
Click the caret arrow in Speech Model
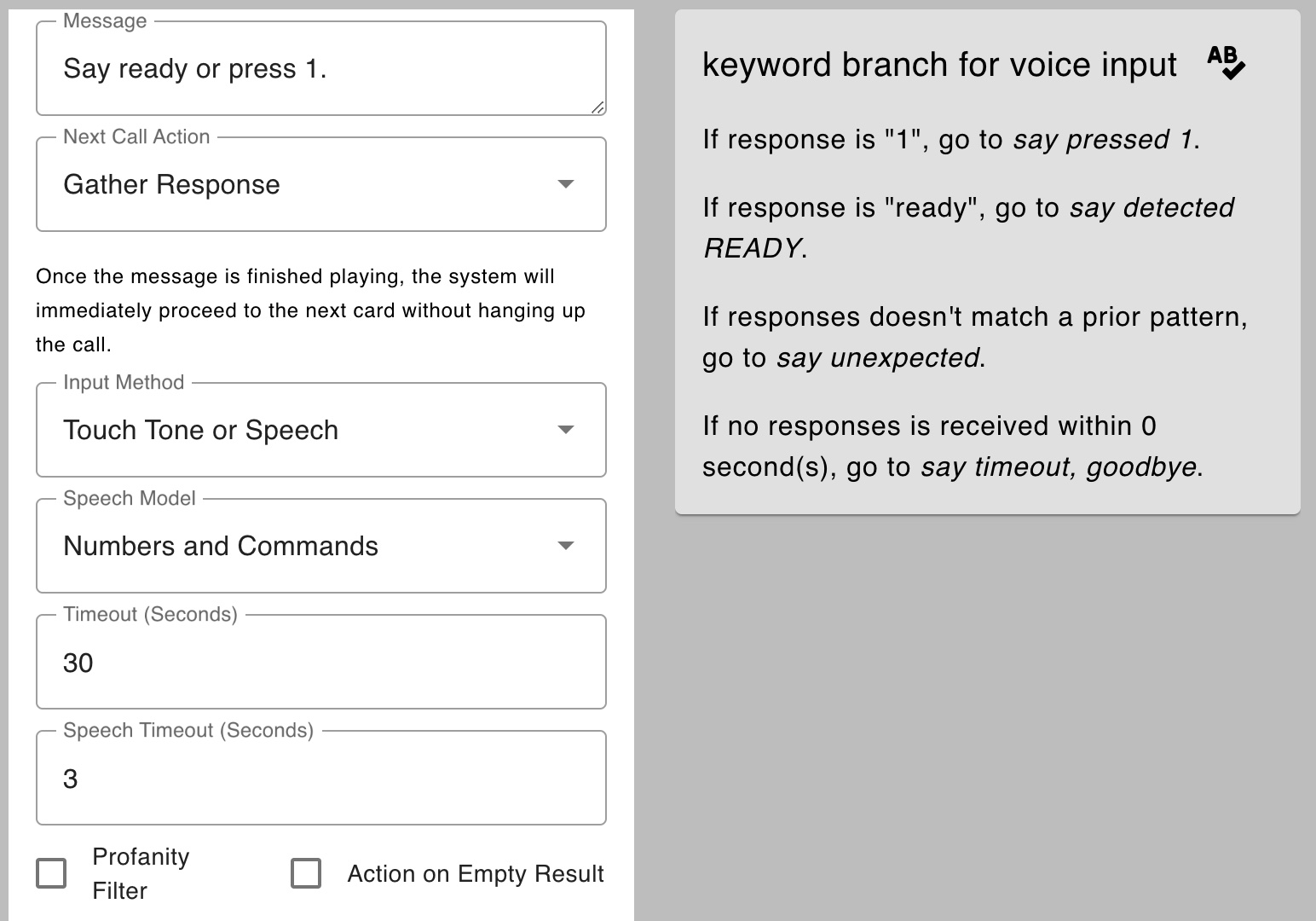pos(565,546)
